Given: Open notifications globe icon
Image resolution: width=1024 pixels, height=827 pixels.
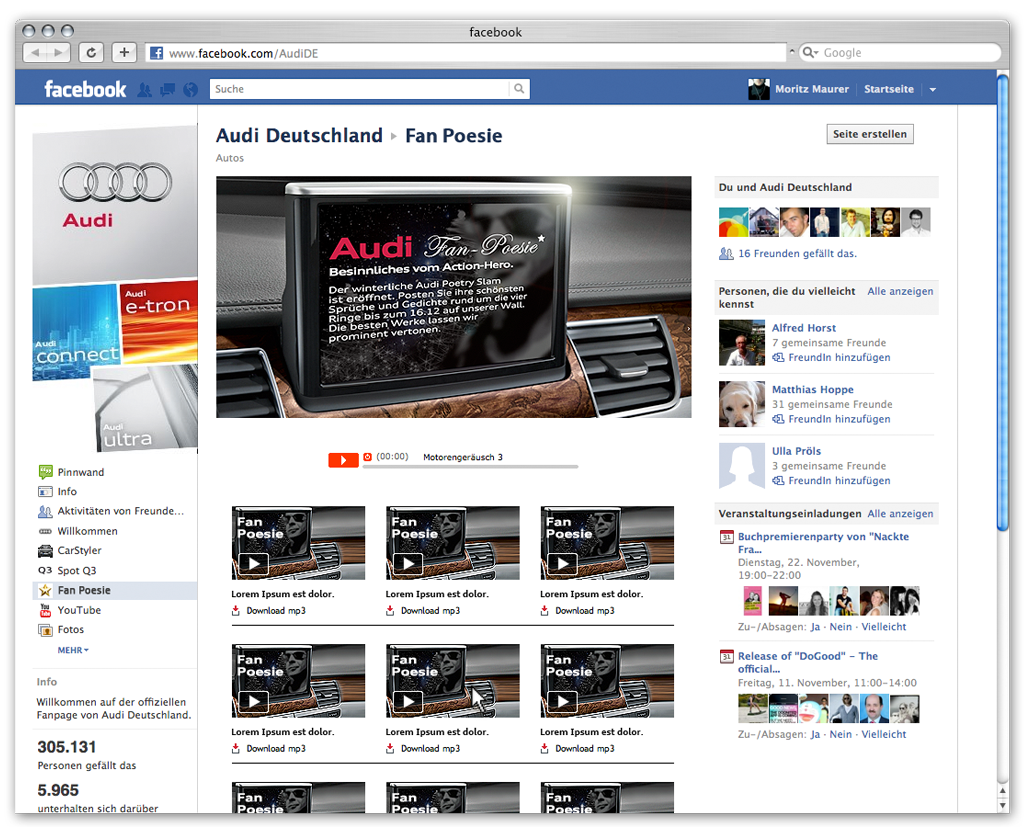Looking at the screenshot, I should point(190,90).
